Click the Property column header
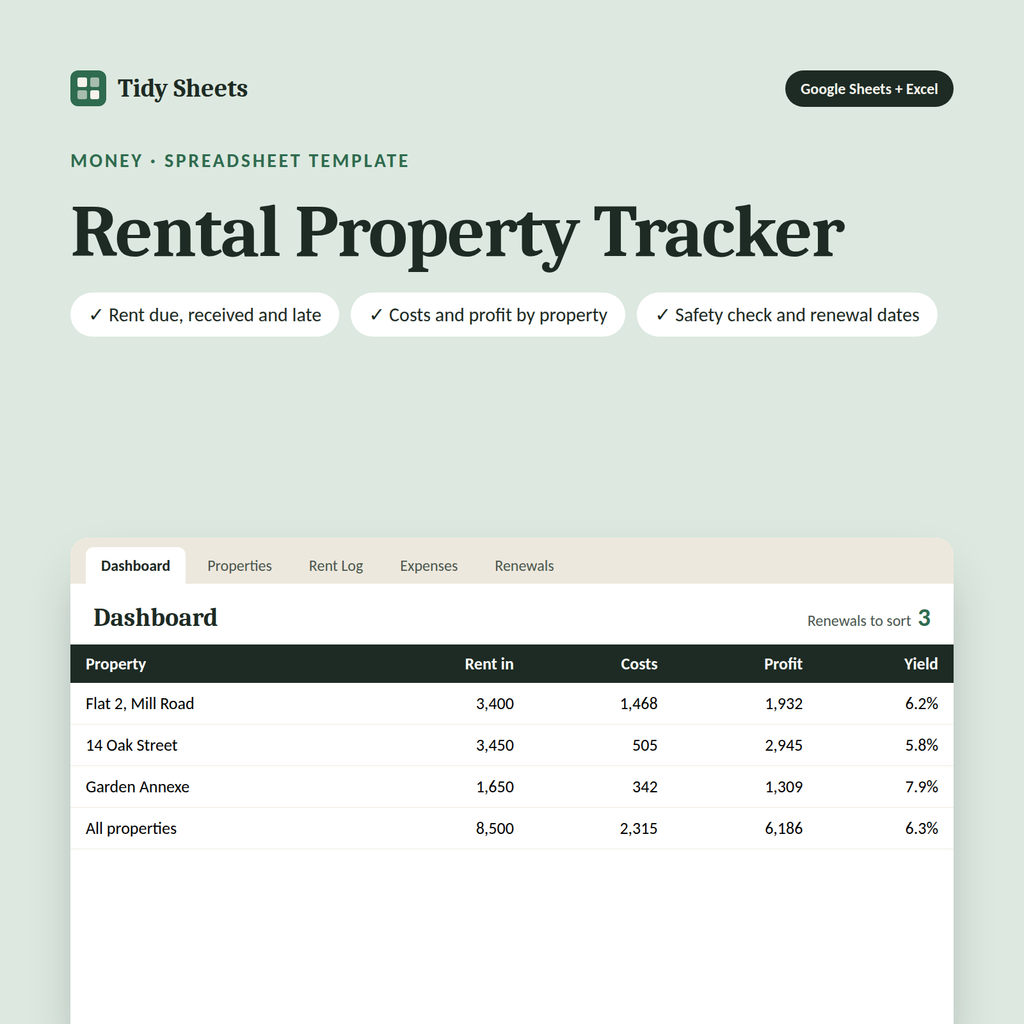This screenshot has width=1024, height=1024. point(116,664)
